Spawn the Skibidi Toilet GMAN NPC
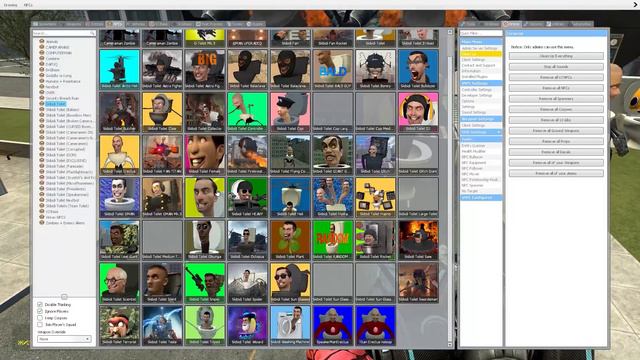The width and height of the screenshot is (640, 360). [119, 198]
